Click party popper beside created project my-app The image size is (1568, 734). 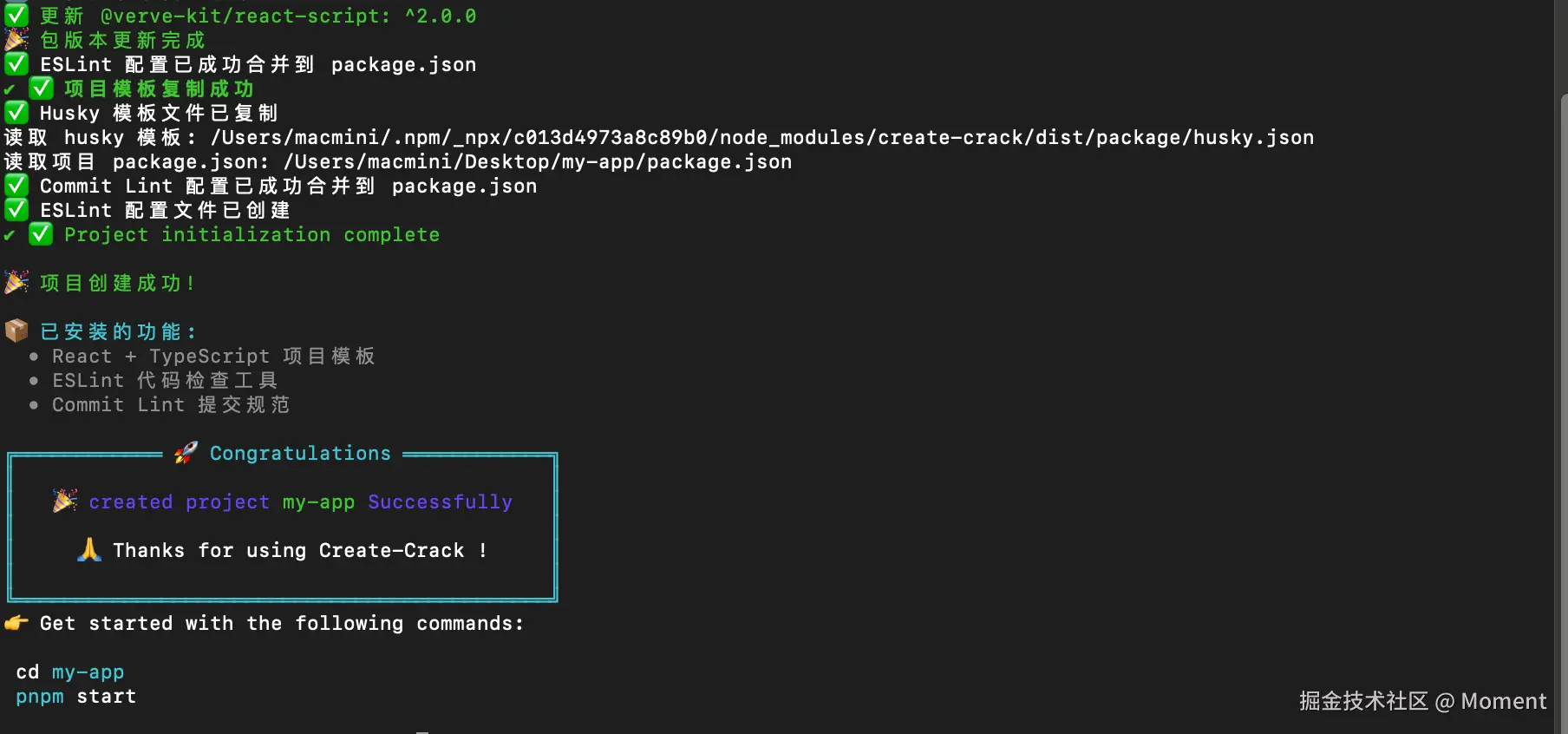pos(65,501)
